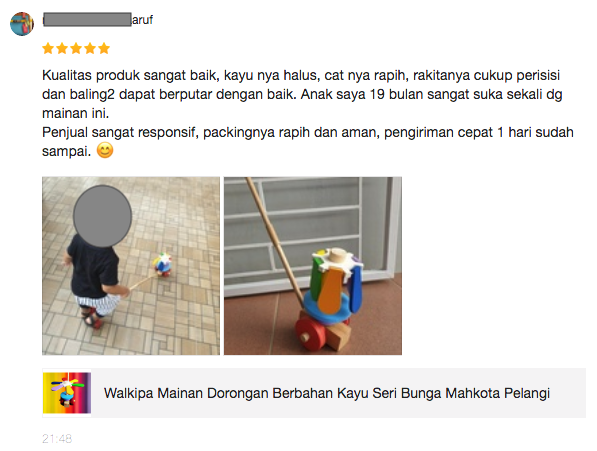Click the Walkipa product thumbnail image
This screenshot has height=451, width=597.
point(67,393)
